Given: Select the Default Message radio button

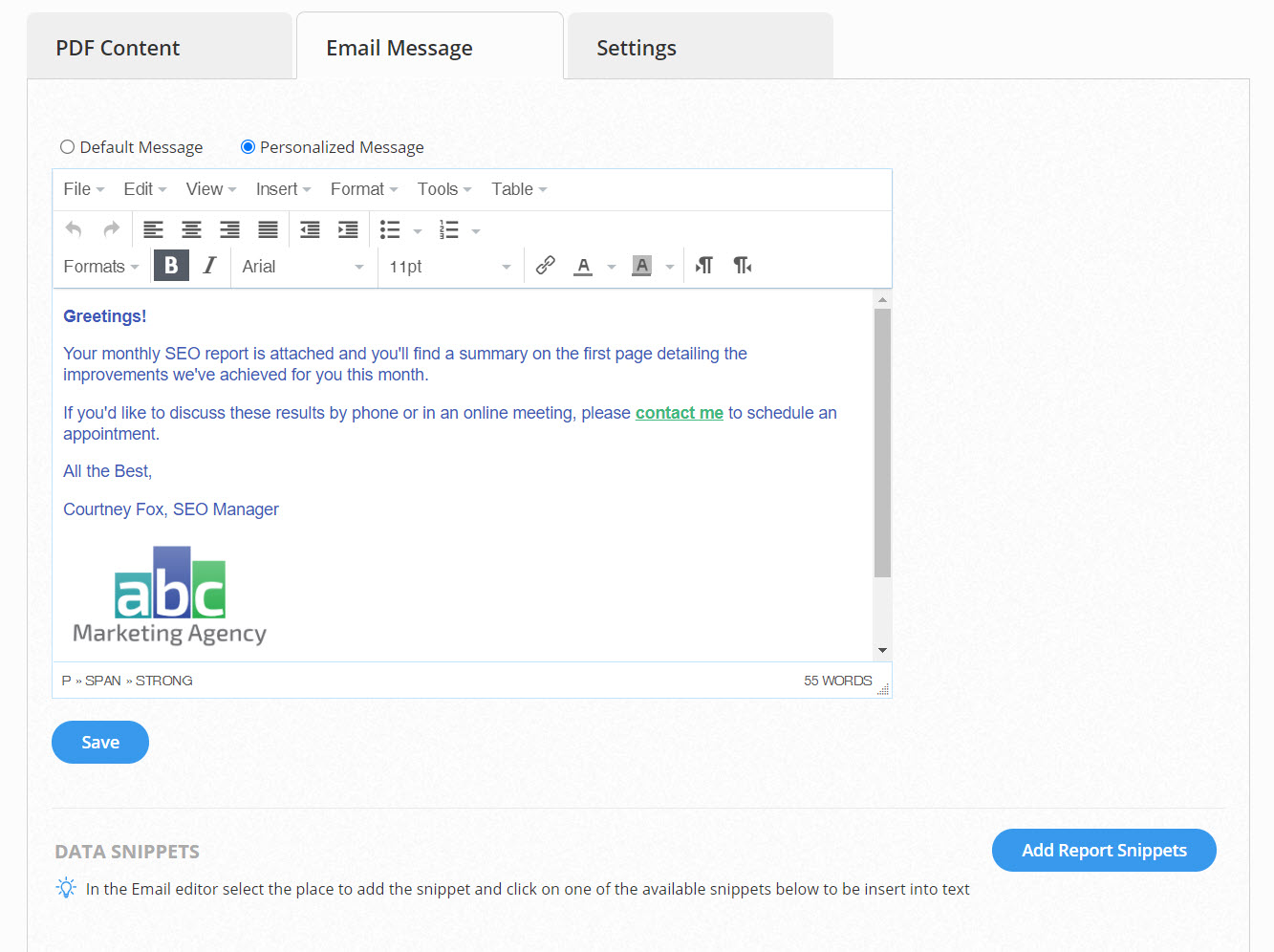Looking at the screenshot, I should point(68,147).
